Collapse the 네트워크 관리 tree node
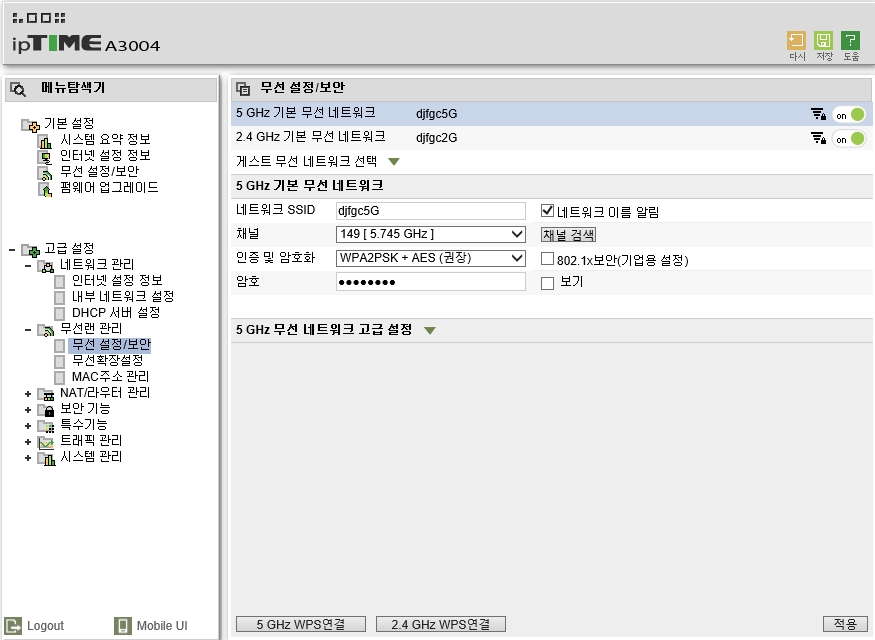 (28, 266)
